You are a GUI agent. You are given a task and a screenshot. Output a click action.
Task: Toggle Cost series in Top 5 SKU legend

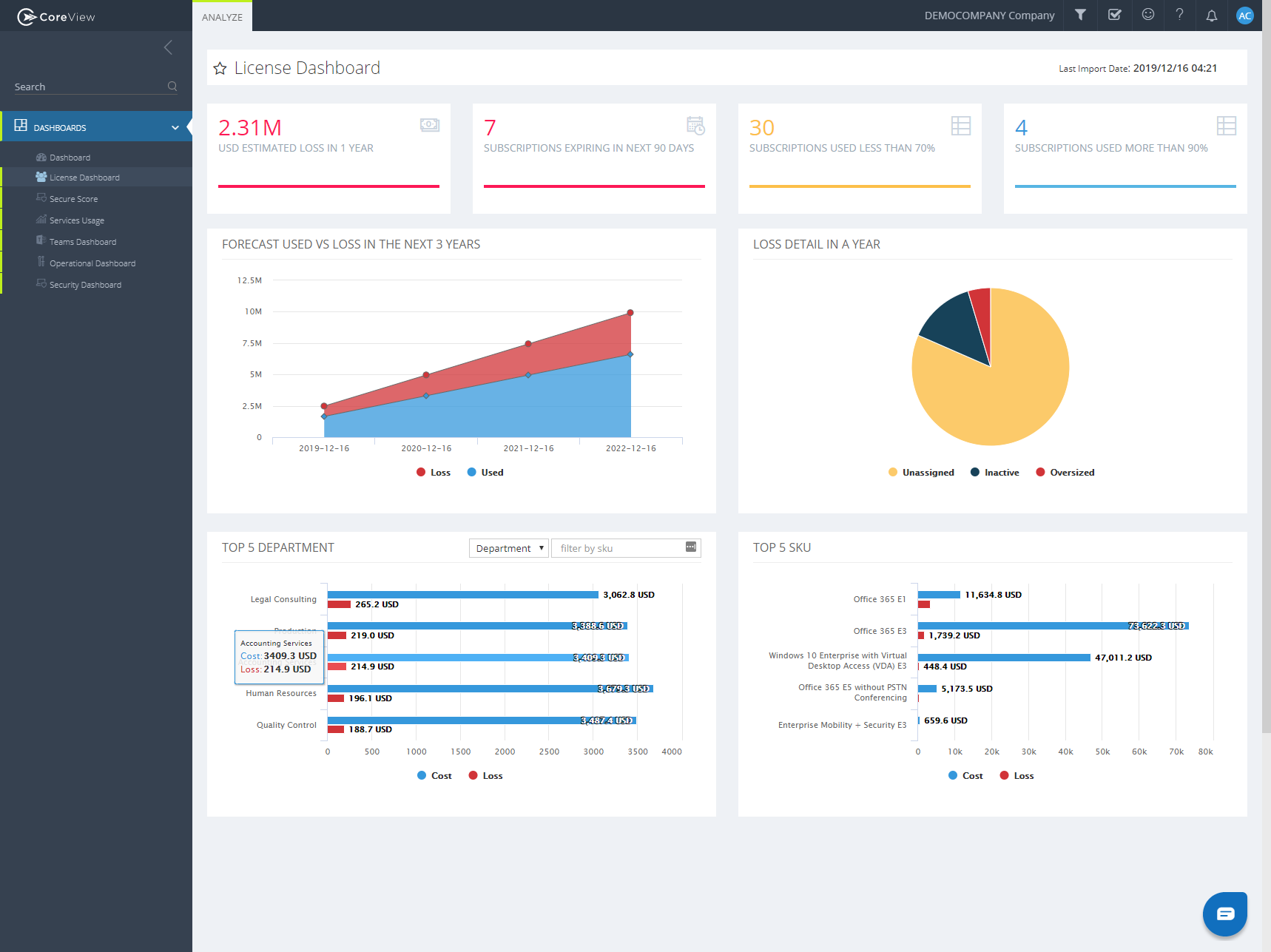pyautogui.click(x=965, y=776)
